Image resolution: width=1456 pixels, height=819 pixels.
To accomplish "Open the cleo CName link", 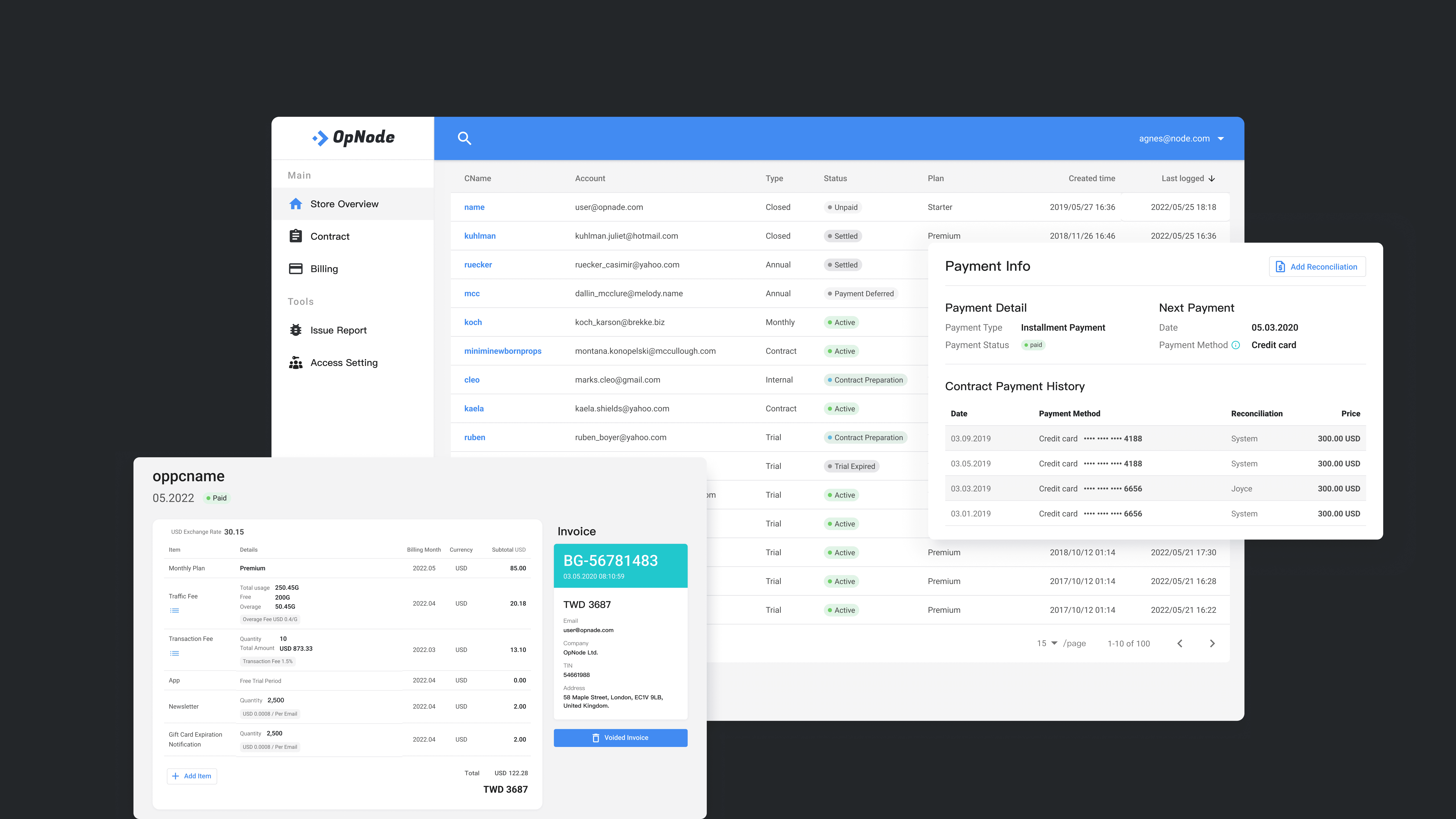I will click(x=472, y=380).
